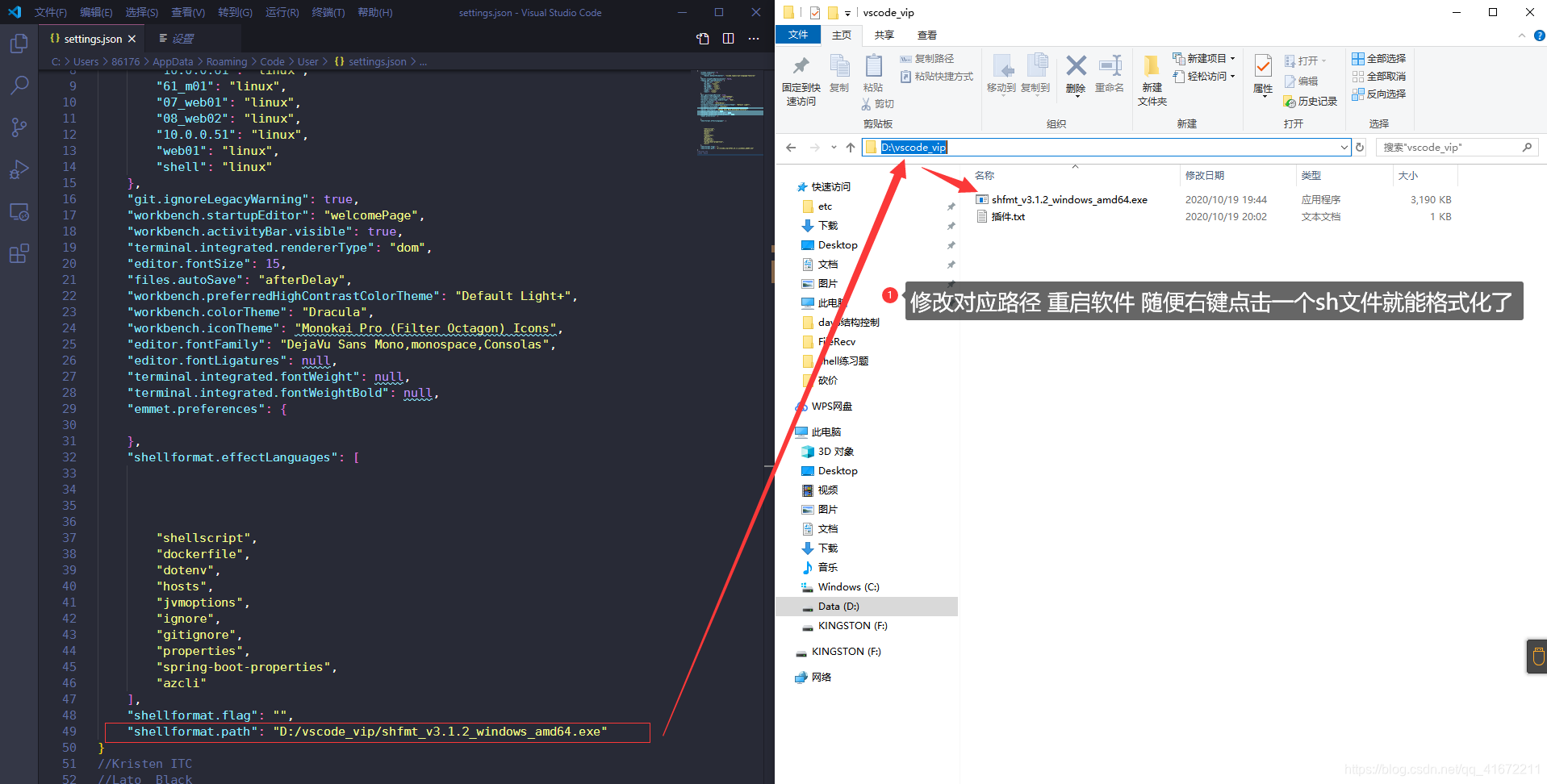Click the AppData breadcrumb segment
1547x784 pixels.
pos(173,61)
